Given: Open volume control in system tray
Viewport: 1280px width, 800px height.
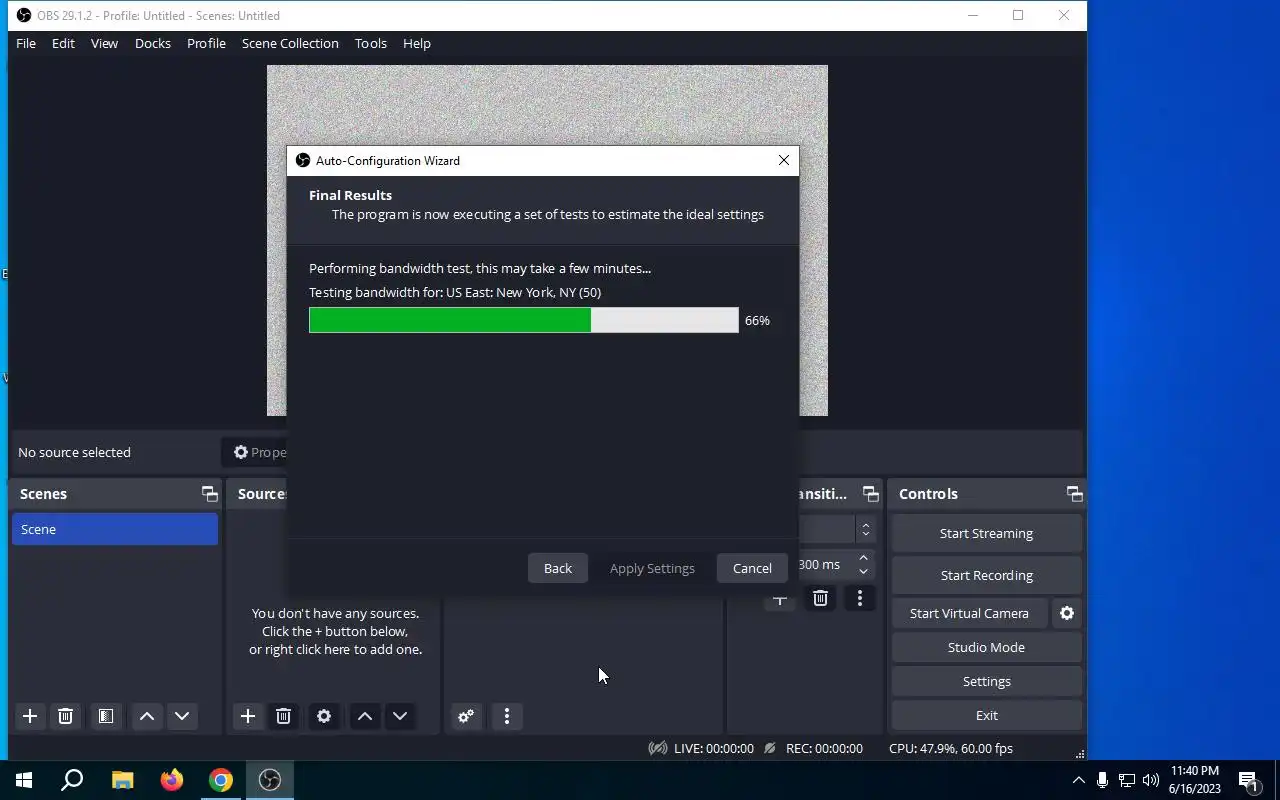Looking at the screenshot, I should tap(1151, 780).
